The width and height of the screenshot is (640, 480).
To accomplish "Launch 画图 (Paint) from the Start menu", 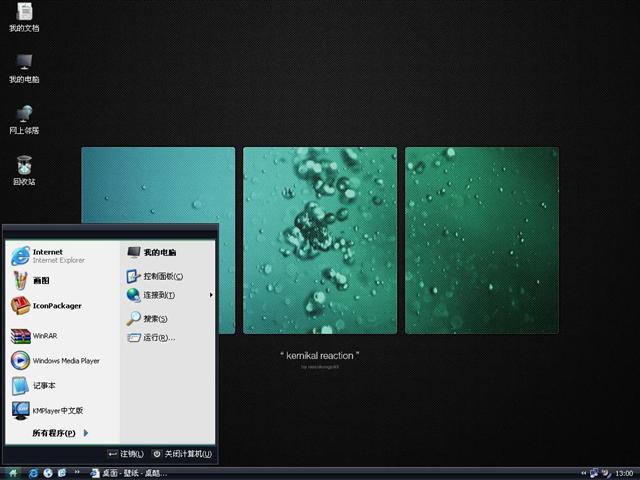I will [x=40, y=281].
